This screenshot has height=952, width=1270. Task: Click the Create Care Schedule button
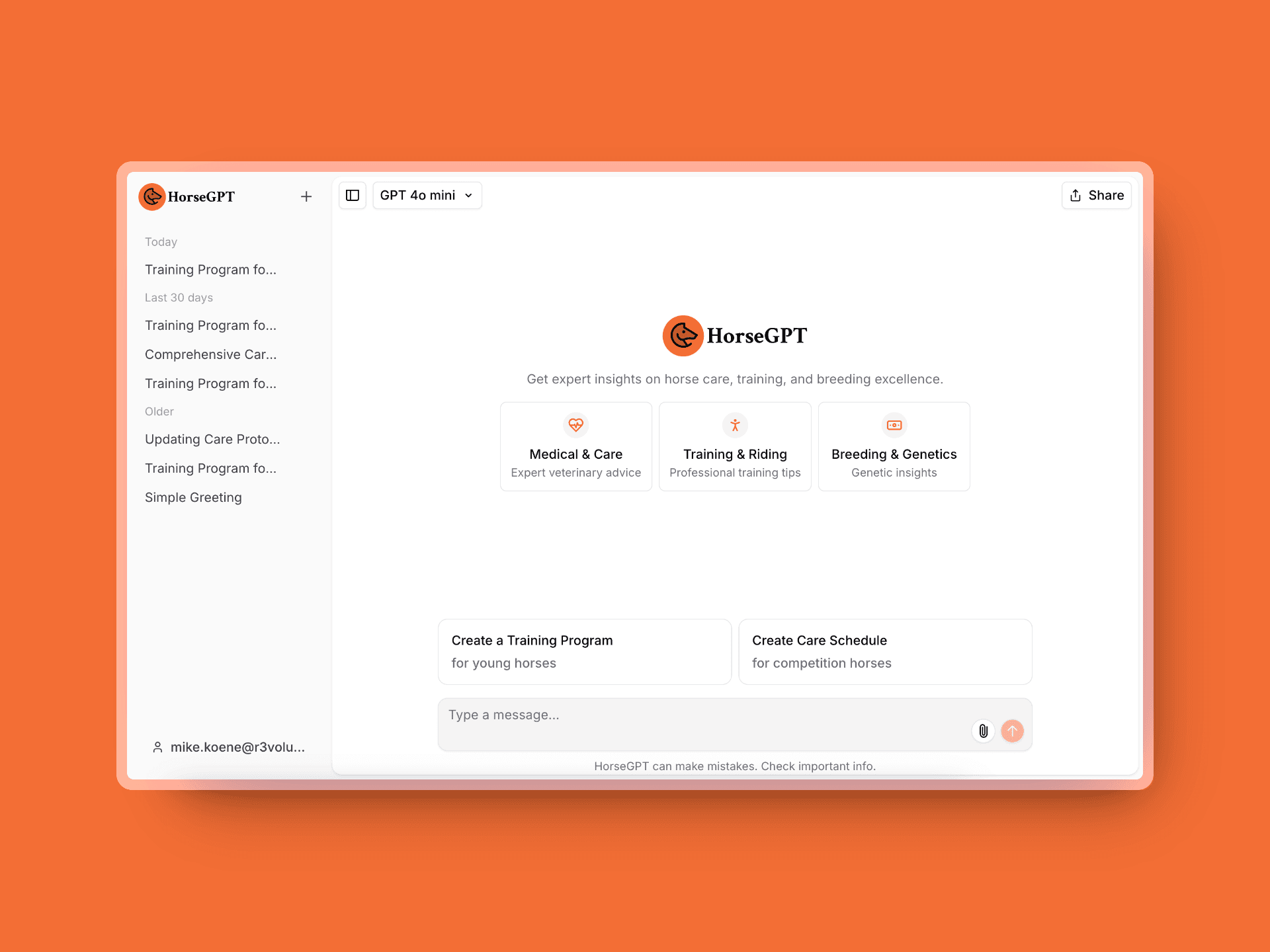(x=884, y=651)
